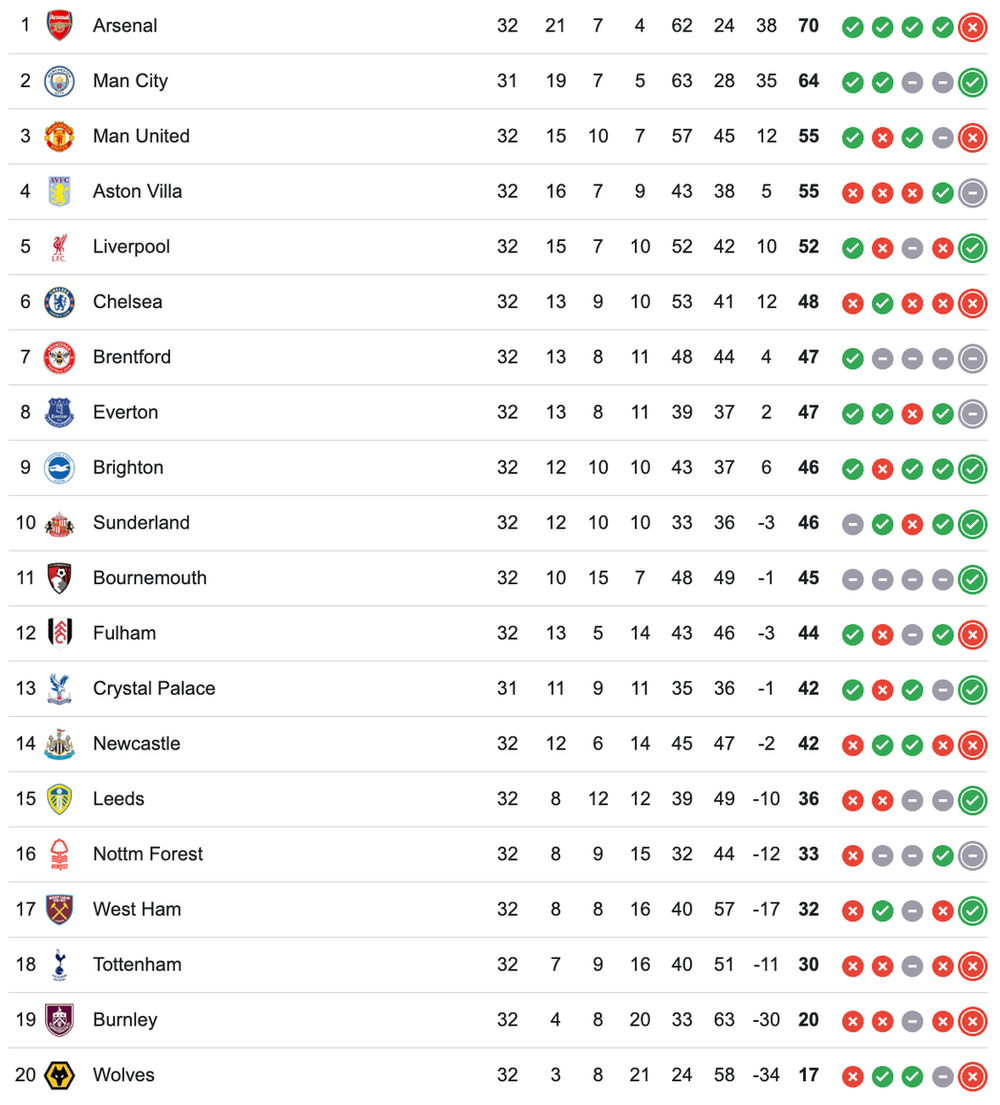
Task: Open the Newcastle team link
Action: [x=136, y=743]
